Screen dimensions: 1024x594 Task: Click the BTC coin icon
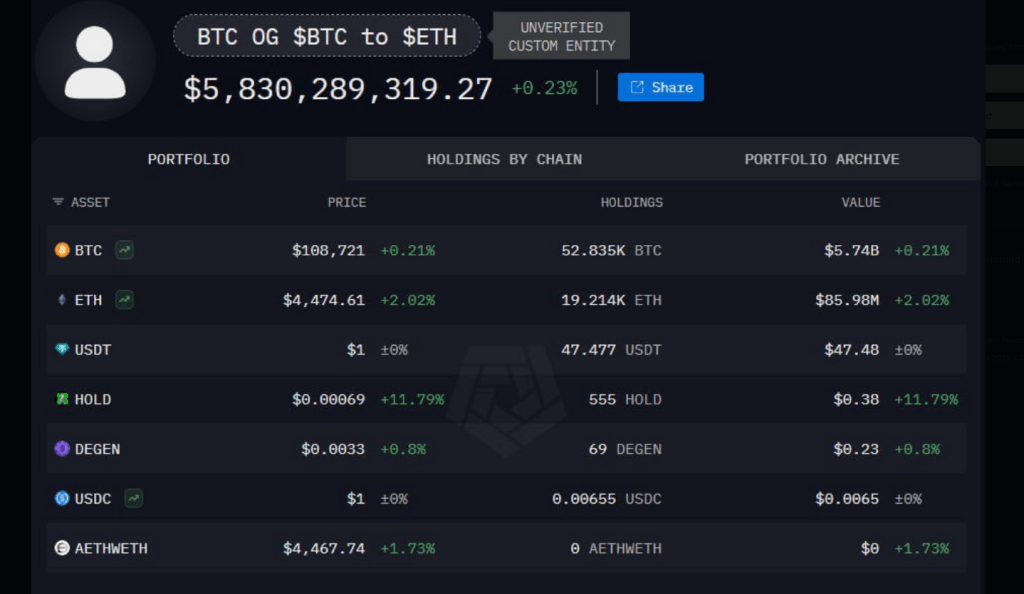[62, 250]
